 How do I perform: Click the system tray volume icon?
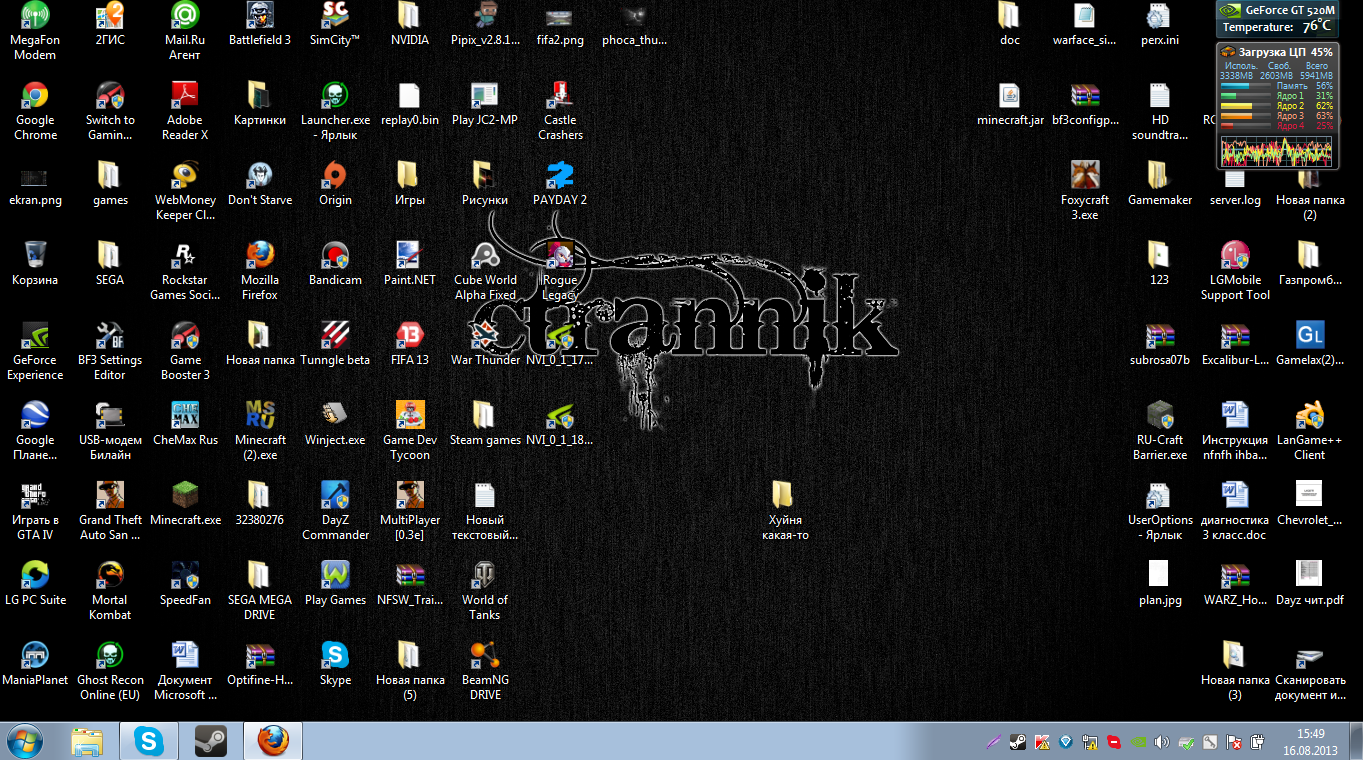click(x=1161, y=742)
